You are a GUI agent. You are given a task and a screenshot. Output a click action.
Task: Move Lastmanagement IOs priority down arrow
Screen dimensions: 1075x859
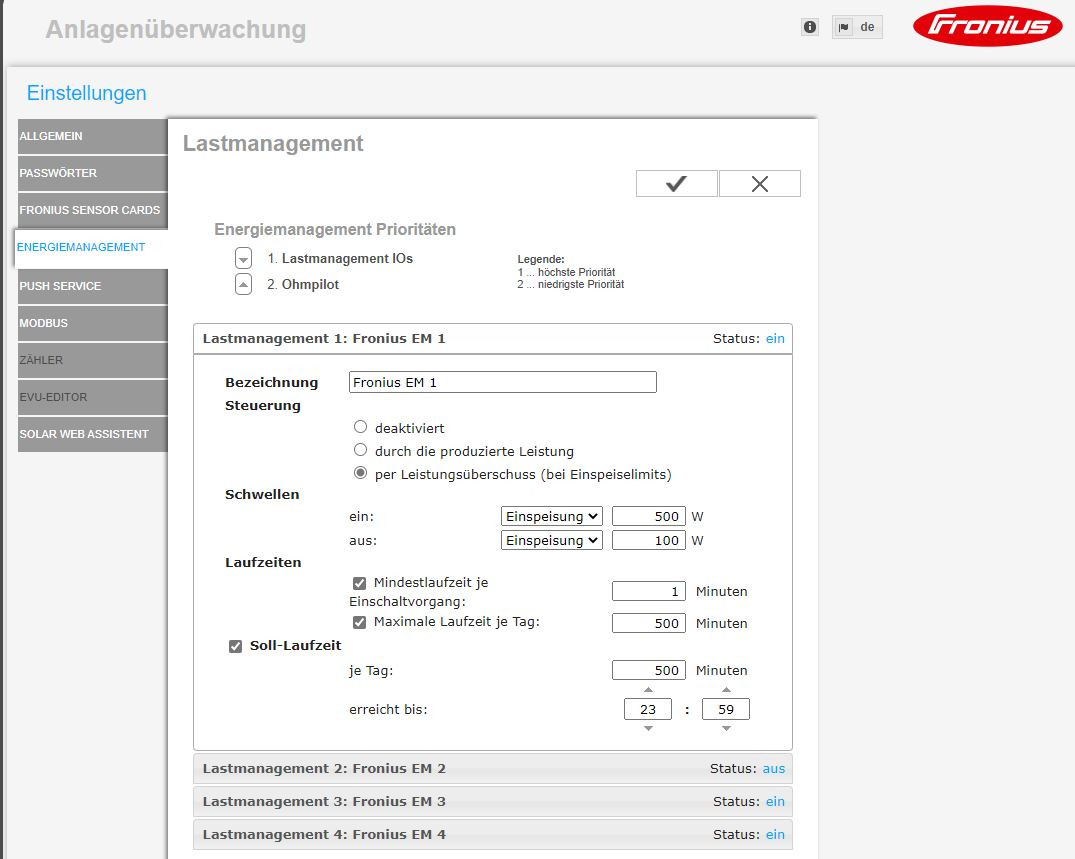[243, 258]
